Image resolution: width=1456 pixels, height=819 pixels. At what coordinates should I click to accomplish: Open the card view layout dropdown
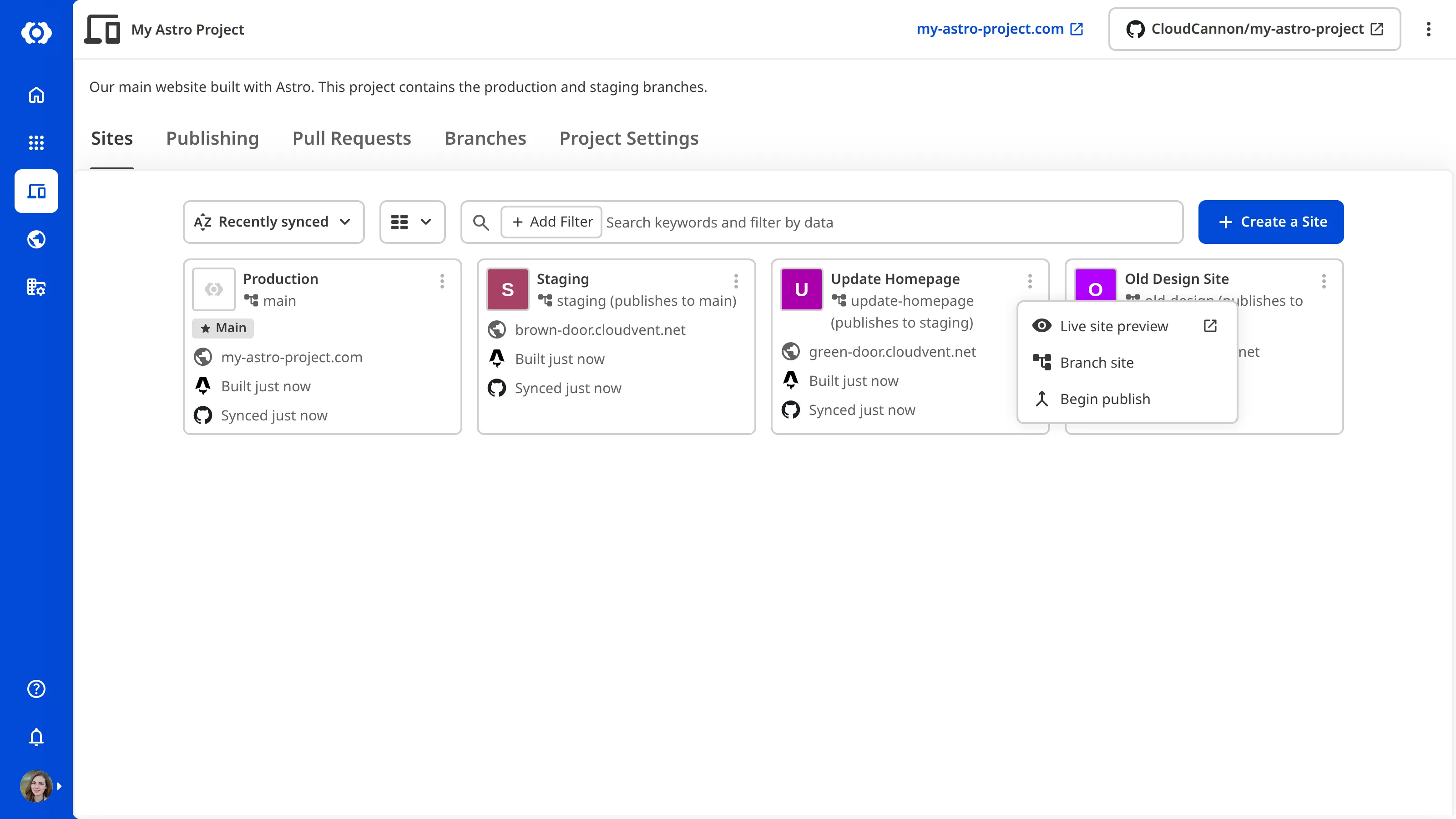[x=413, y=222]
